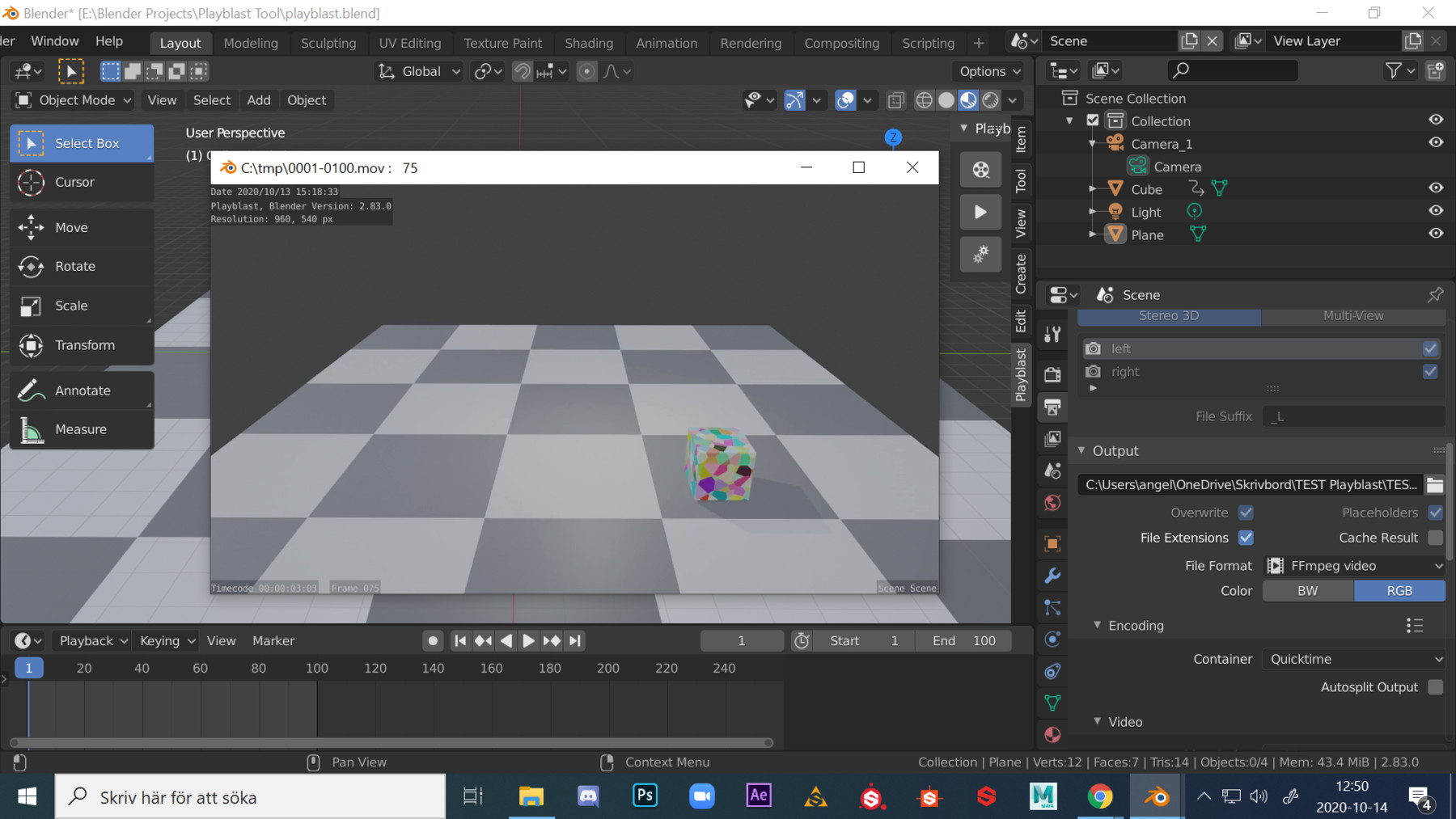Viewport: 1456px width, 819px height.
Task: Open the Tool settings properties tab
Action: pos(1052,334)
